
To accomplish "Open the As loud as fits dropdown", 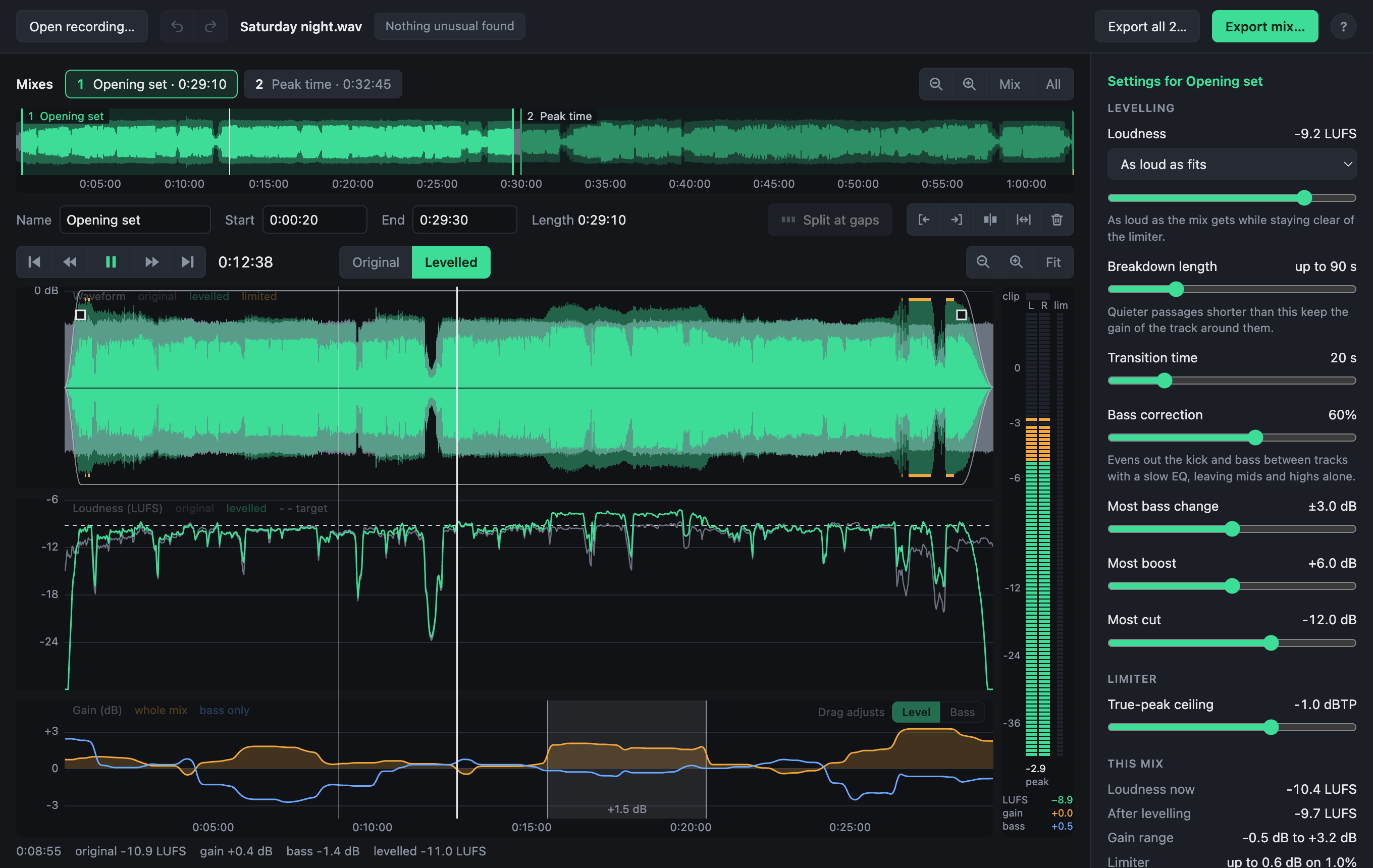I will click(x=1232, y=164).
